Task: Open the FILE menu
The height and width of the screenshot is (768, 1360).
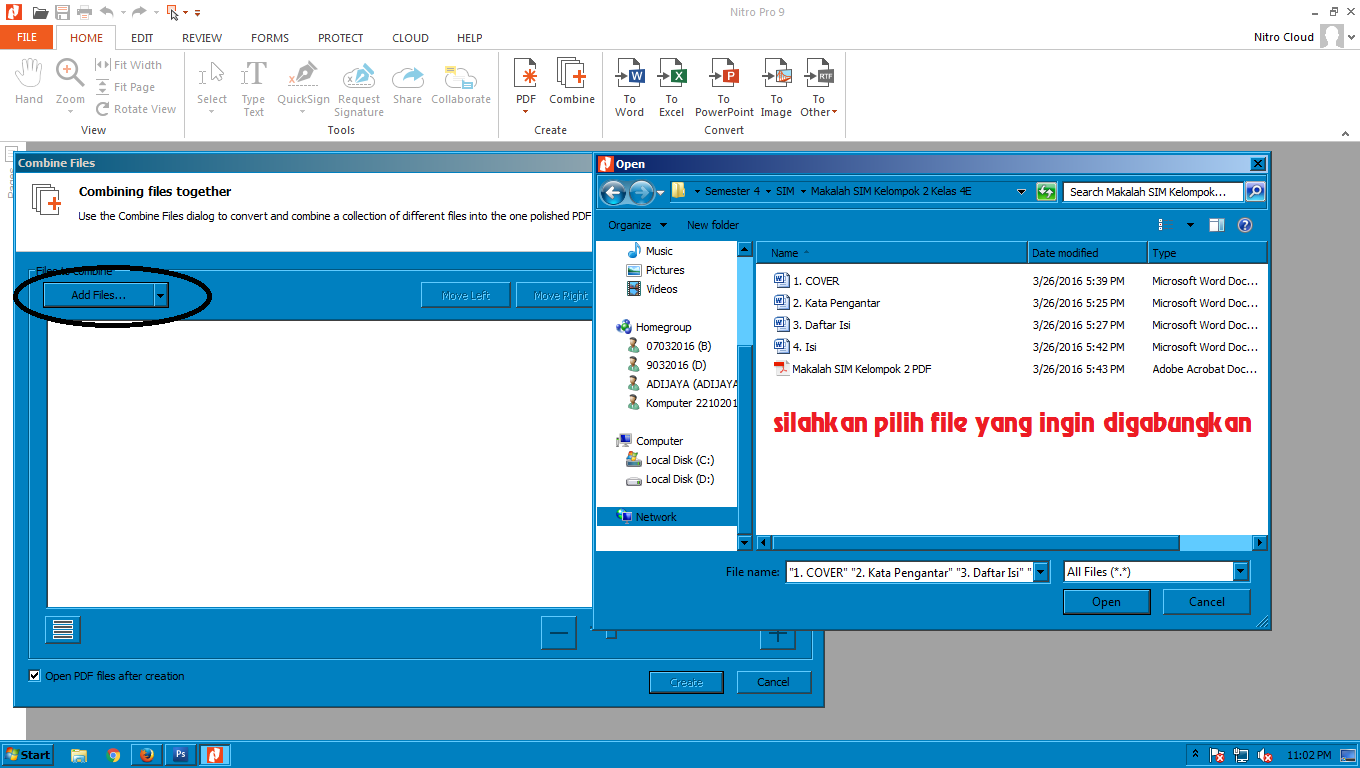Action: 26,37
